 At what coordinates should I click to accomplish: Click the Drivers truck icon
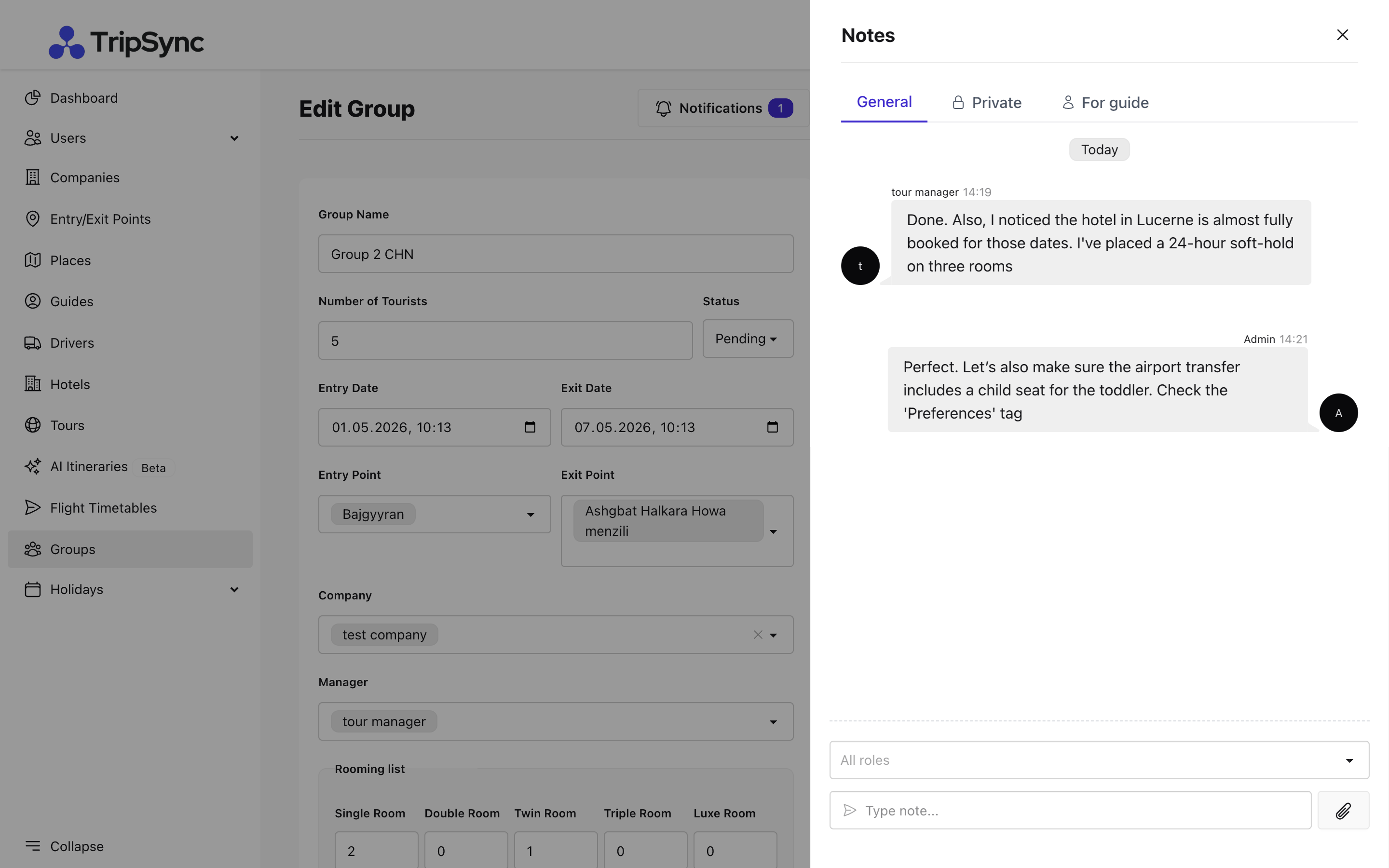pyautogui.click(x=33, y=343)
